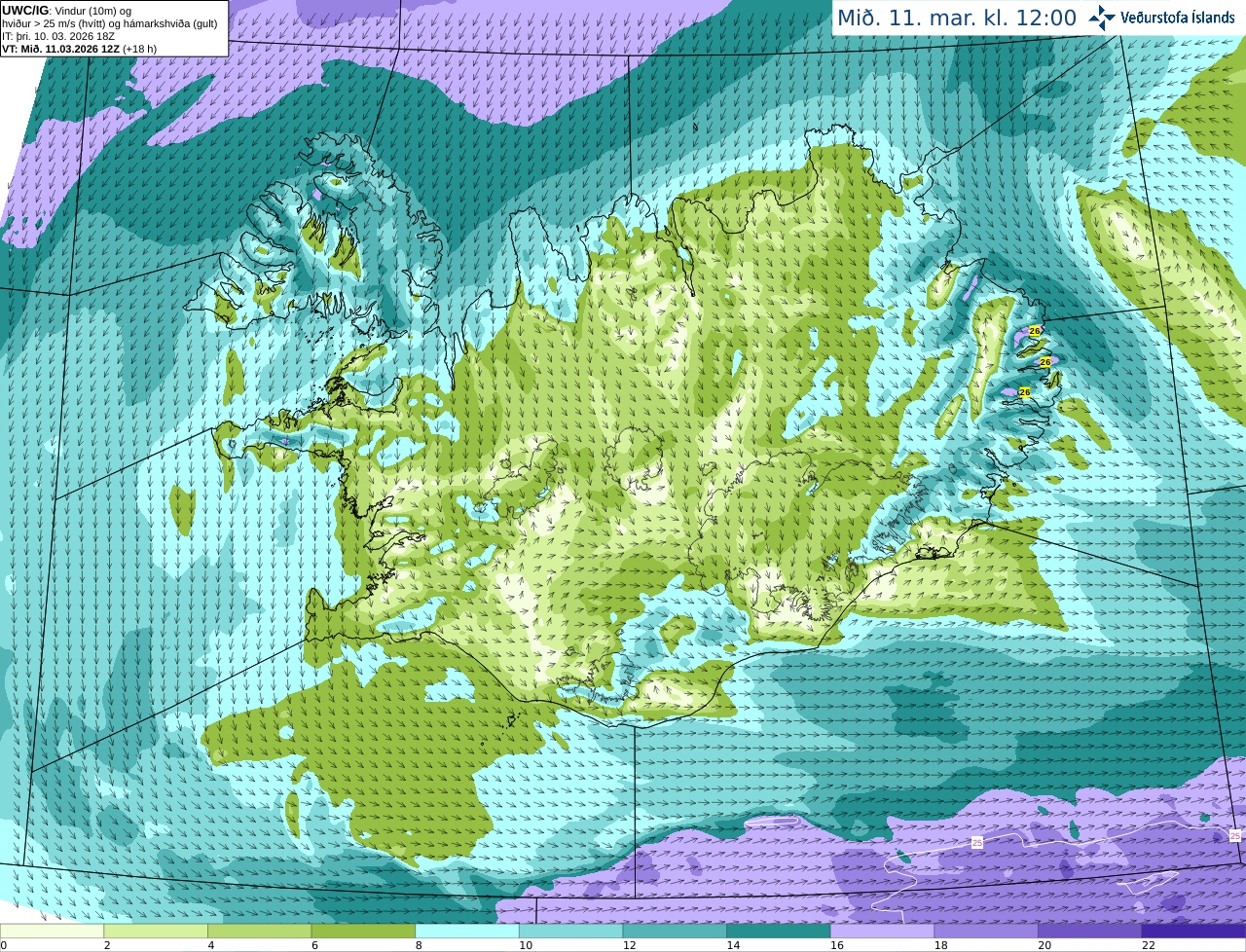Pick the light cyan swatch between 8 and 10
This screenshot has width=1246, height=952.
coord(467,932)
